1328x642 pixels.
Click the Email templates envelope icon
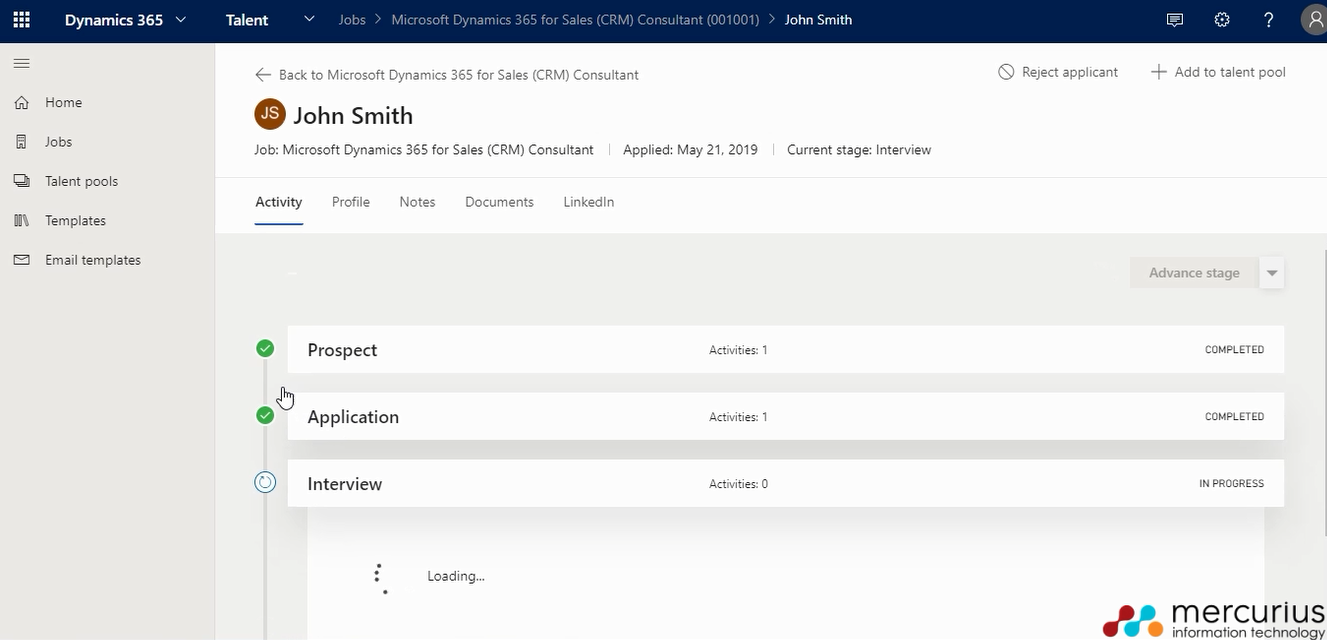pos(21,260)
